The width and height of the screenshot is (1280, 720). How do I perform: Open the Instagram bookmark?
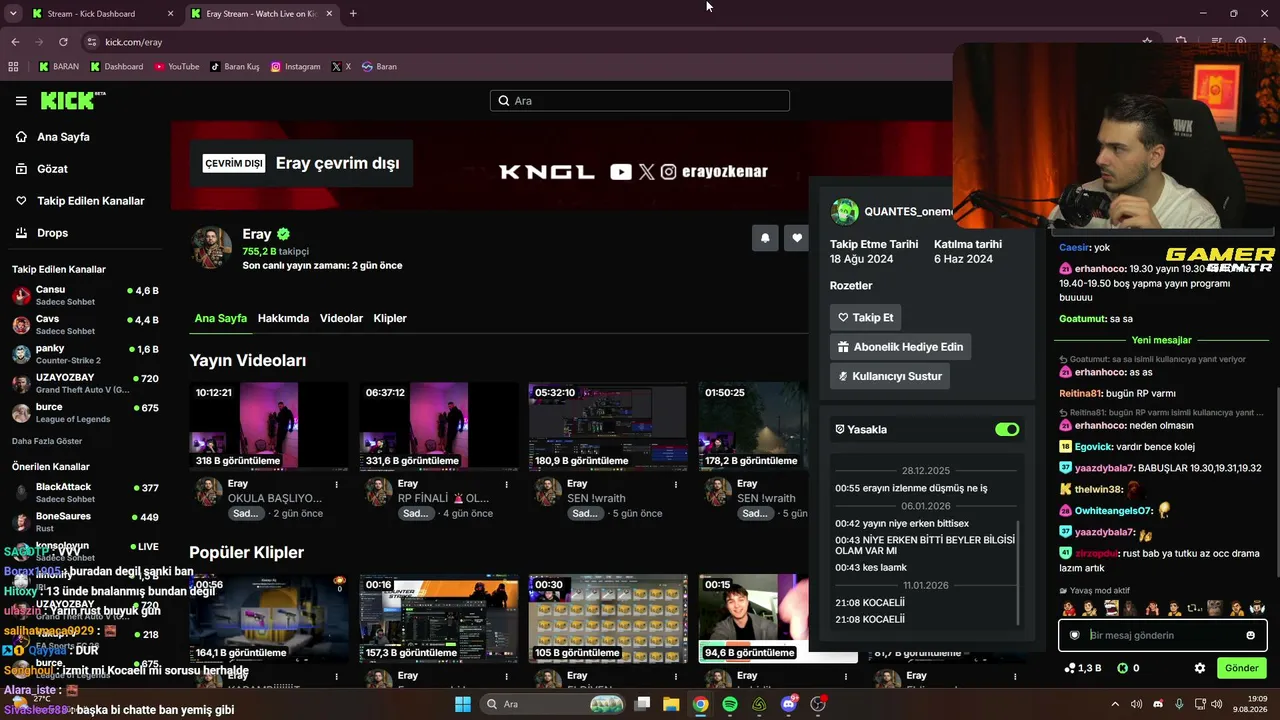[x=296, y=67]
